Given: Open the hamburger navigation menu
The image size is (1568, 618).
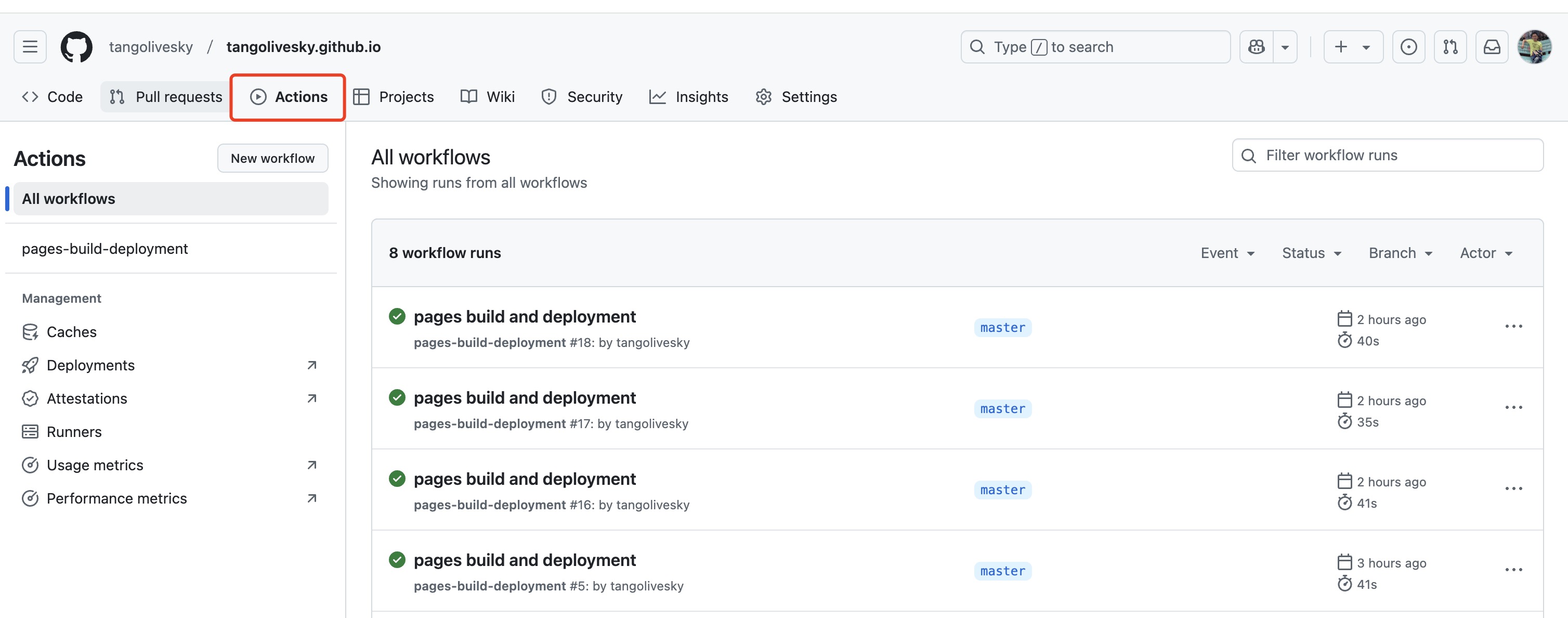Looking at the screenshot, I should coord(30,47).
